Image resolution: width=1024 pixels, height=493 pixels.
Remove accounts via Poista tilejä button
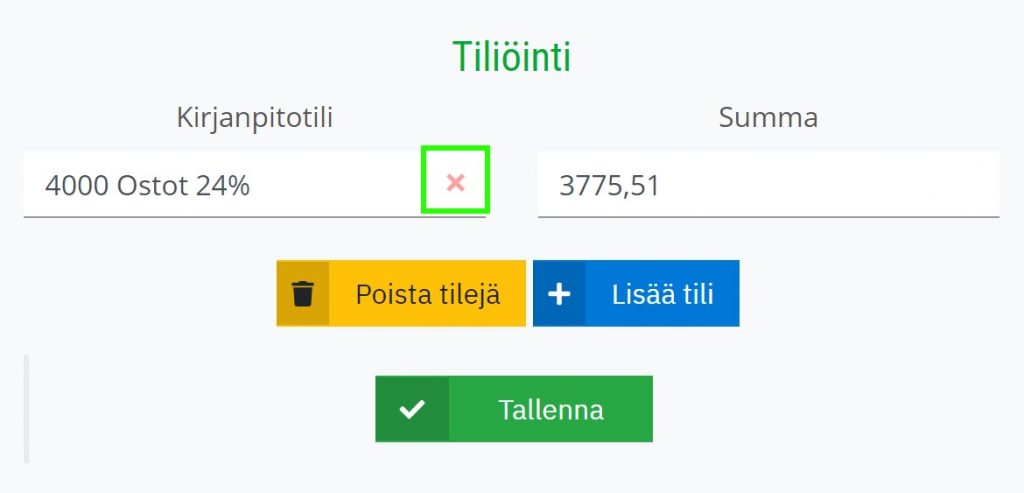401,293
